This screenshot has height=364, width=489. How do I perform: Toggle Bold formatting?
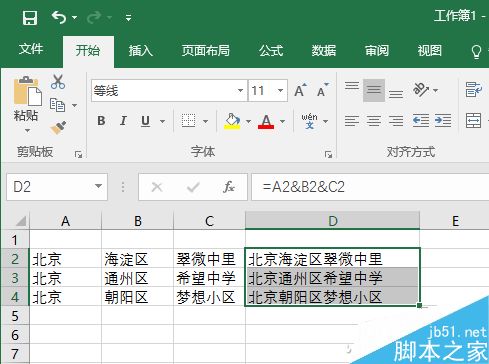pos(101,121)
